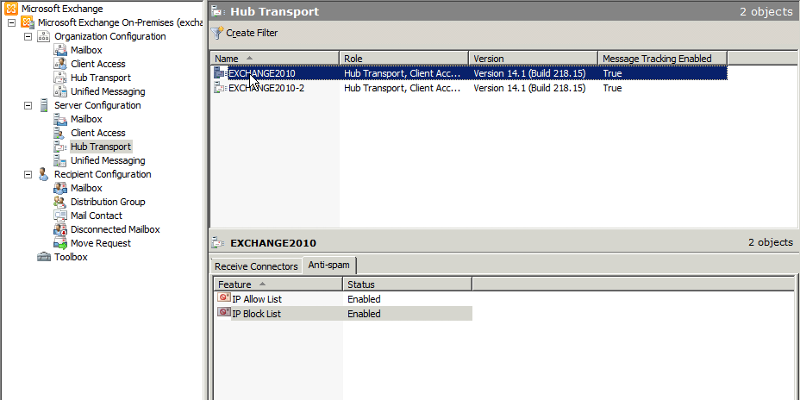Switch to the Receive Connectors tab
Image resolution: width=800 pixels, height=400 pixels.
point(256,266)
